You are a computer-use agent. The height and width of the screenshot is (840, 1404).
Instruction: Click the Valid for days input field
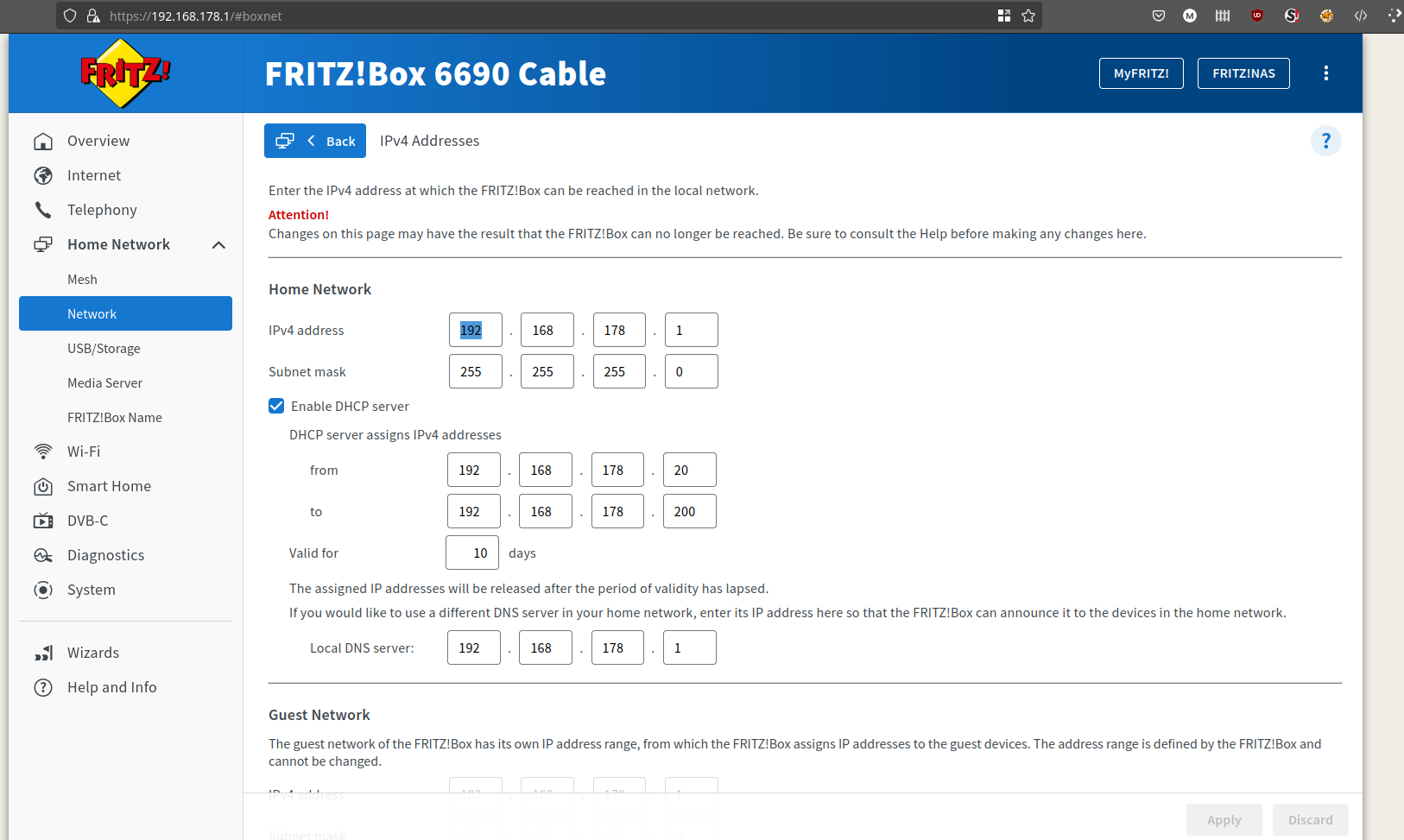click(x=472, y=553)
